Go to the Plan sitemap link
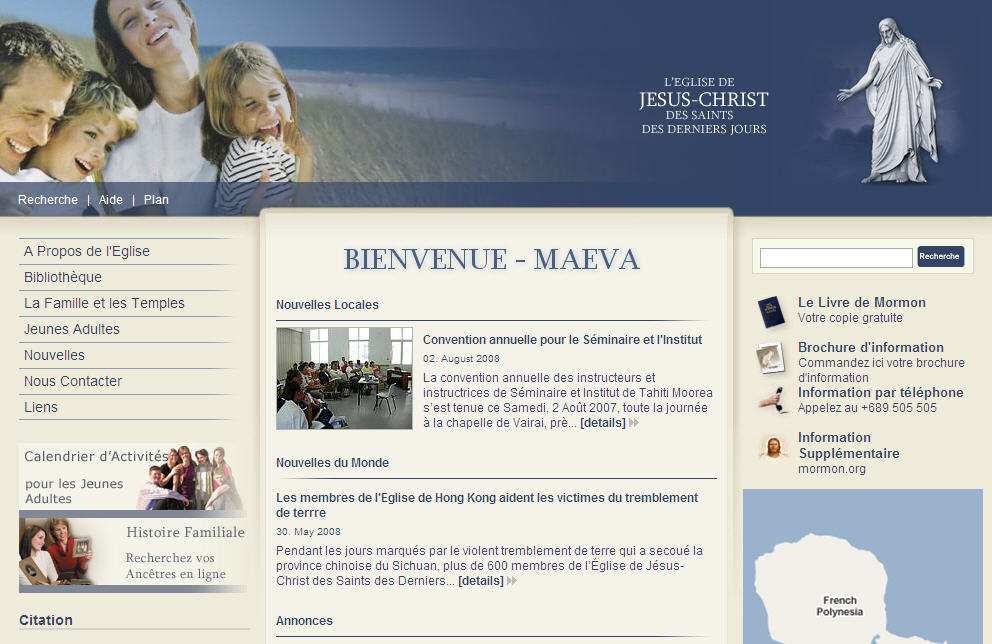 pyautogui.click(x=156, y=200)
